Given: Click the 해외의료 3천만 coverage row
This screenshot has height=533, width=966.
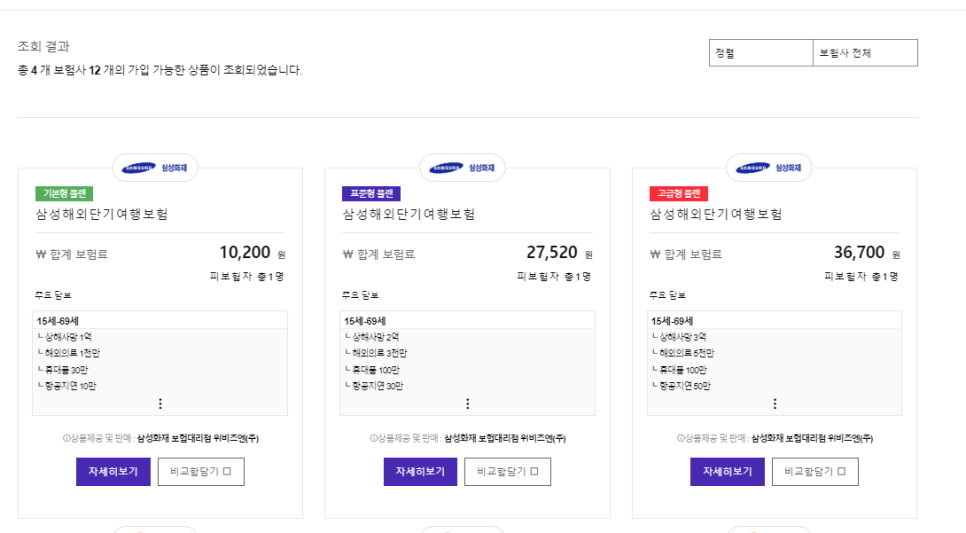Looking at the screenshot, I should [x=376, y=353].
